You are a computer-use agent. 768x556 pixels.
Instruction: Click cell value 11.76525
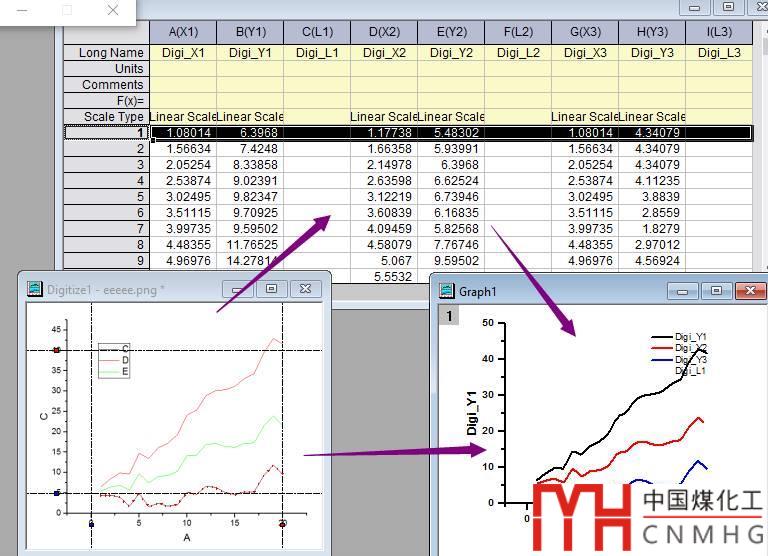point(250,245)
